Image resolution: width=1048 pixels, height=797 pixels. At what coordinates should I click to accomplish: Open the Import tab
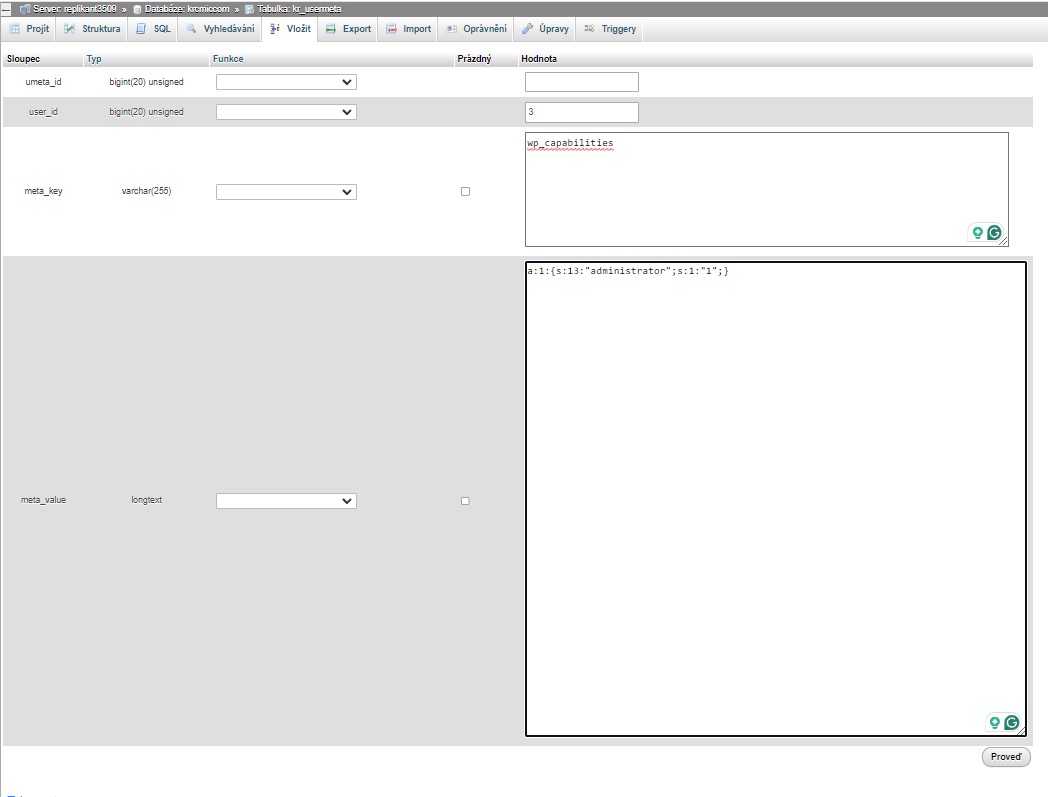coord(408,29)
